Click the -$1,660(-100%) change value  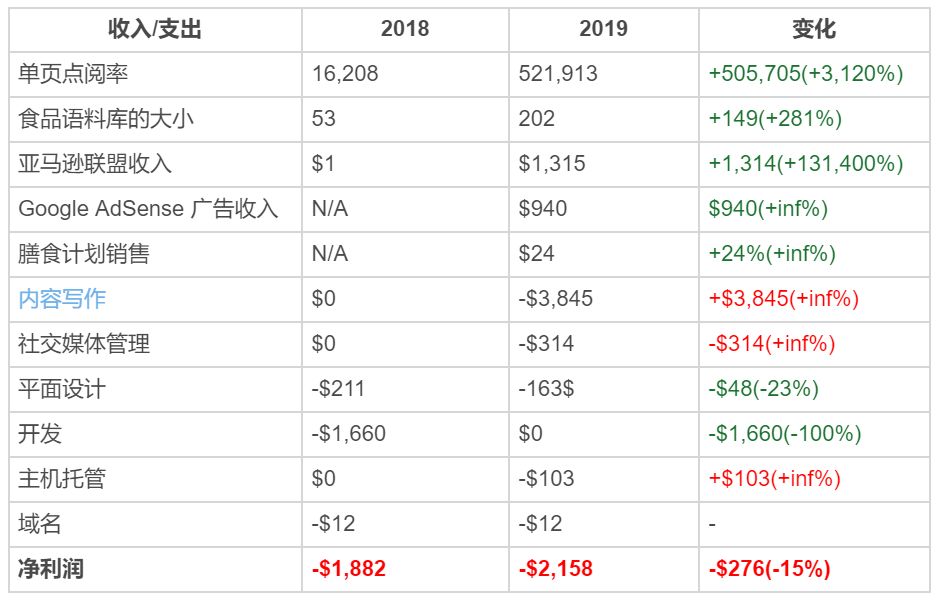click(785, 434)
